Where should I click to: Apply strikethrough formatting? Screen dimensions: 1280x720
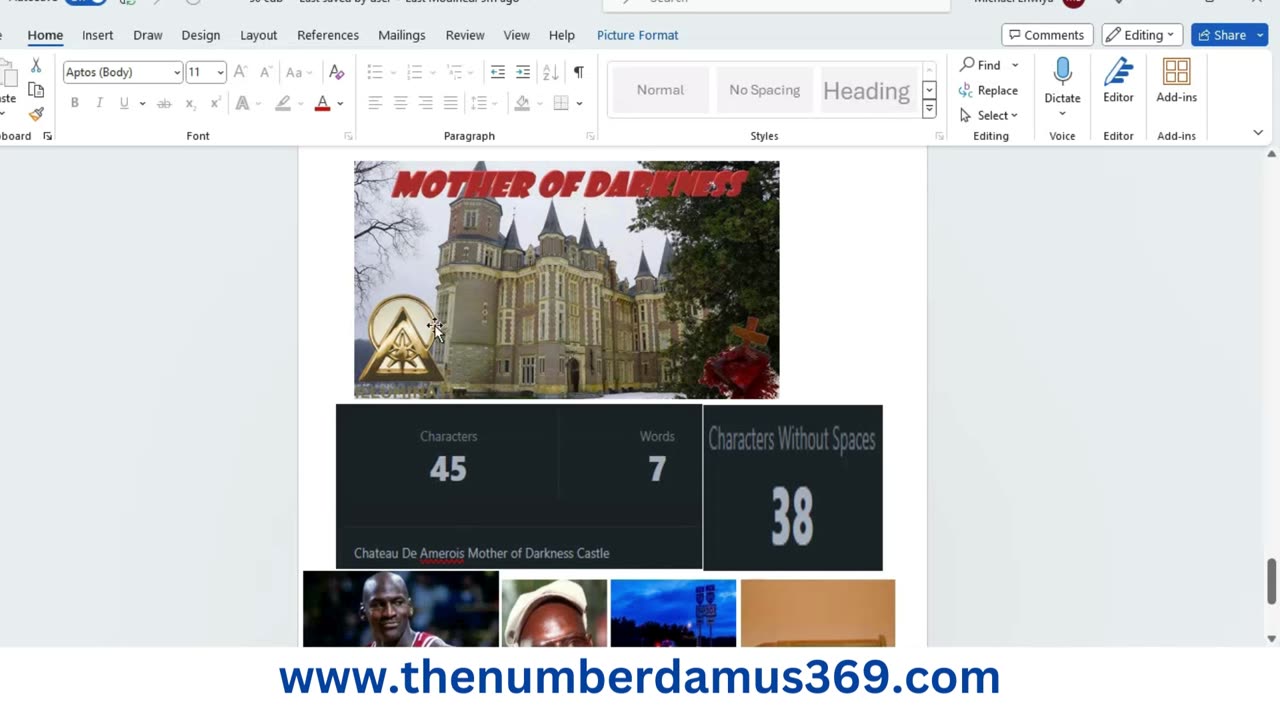point(164,103)
